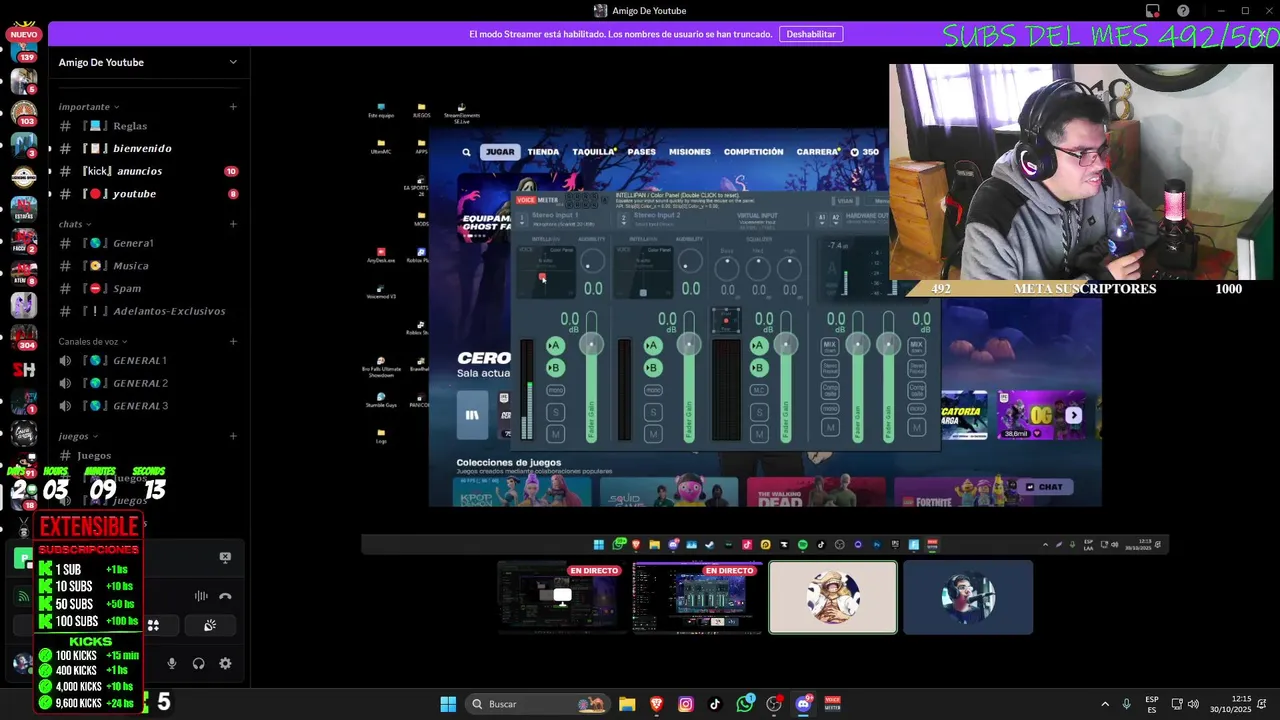Click taskbar microphone tray icon
The width and height of the screenshot is (1280, 720).
click(1127, 704)
